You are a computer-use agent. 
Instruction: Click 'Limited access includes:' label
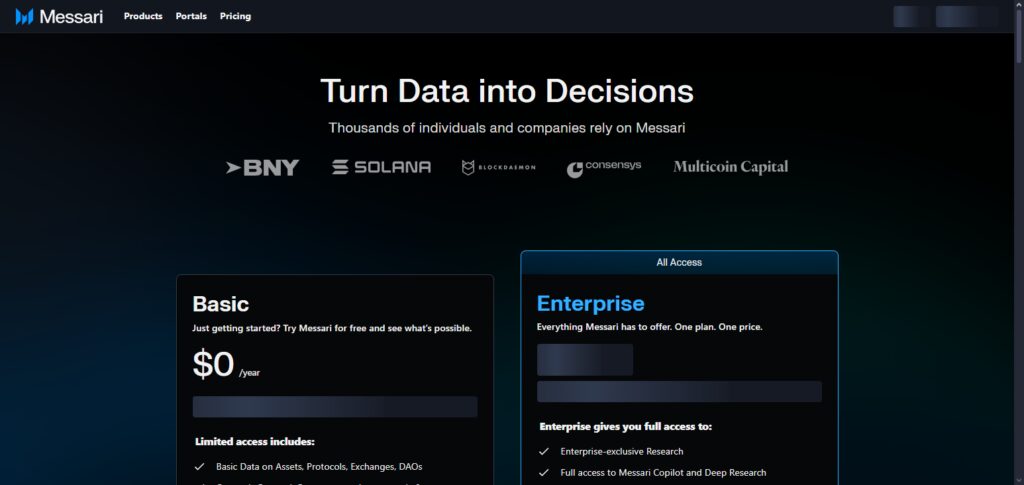coord(255,442)
